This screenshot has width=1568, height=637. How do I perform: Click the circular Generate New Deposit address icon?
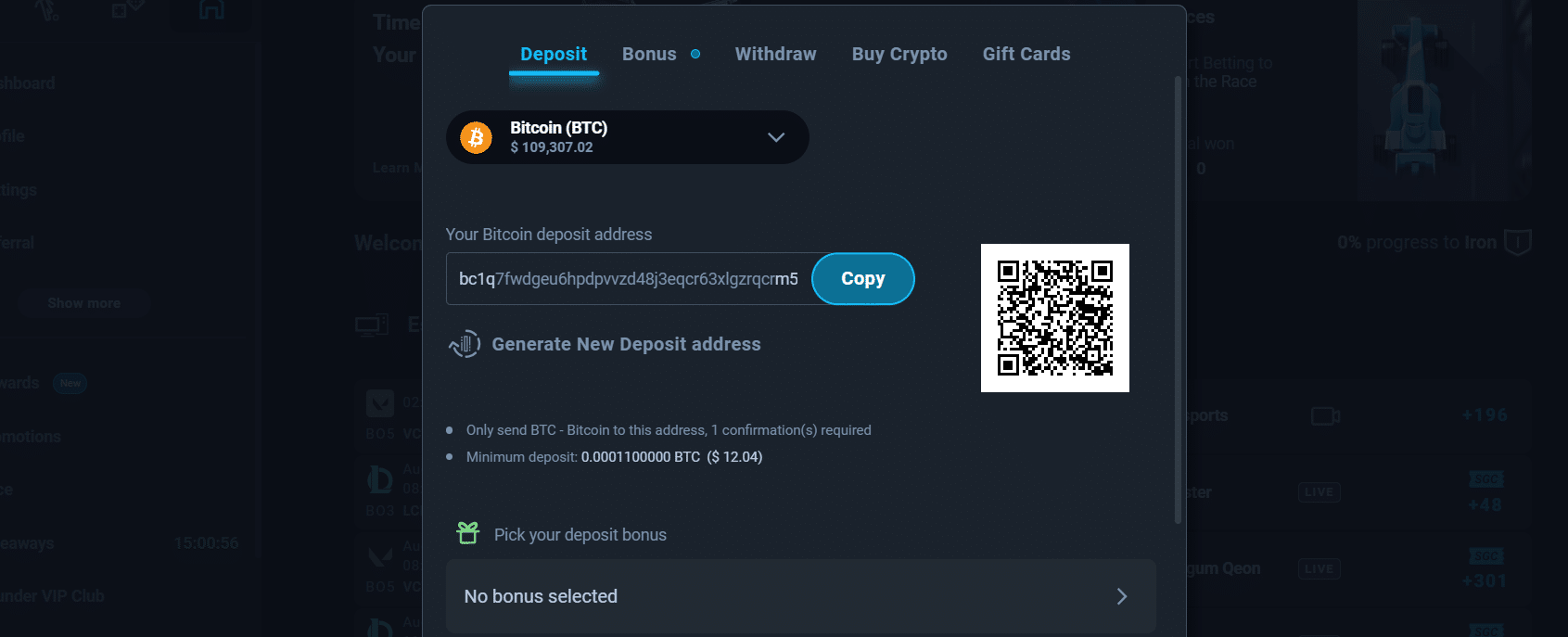click(x=465, y=343)
